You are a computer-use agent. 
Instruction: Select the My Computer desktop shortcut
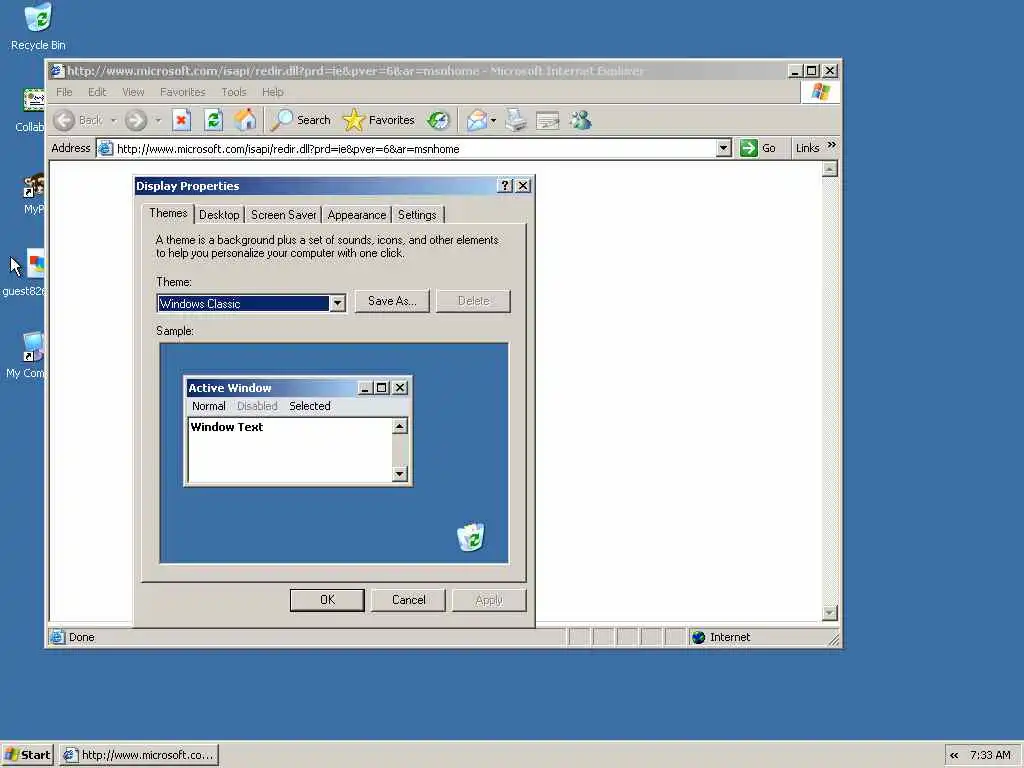(x=33, y=347)
